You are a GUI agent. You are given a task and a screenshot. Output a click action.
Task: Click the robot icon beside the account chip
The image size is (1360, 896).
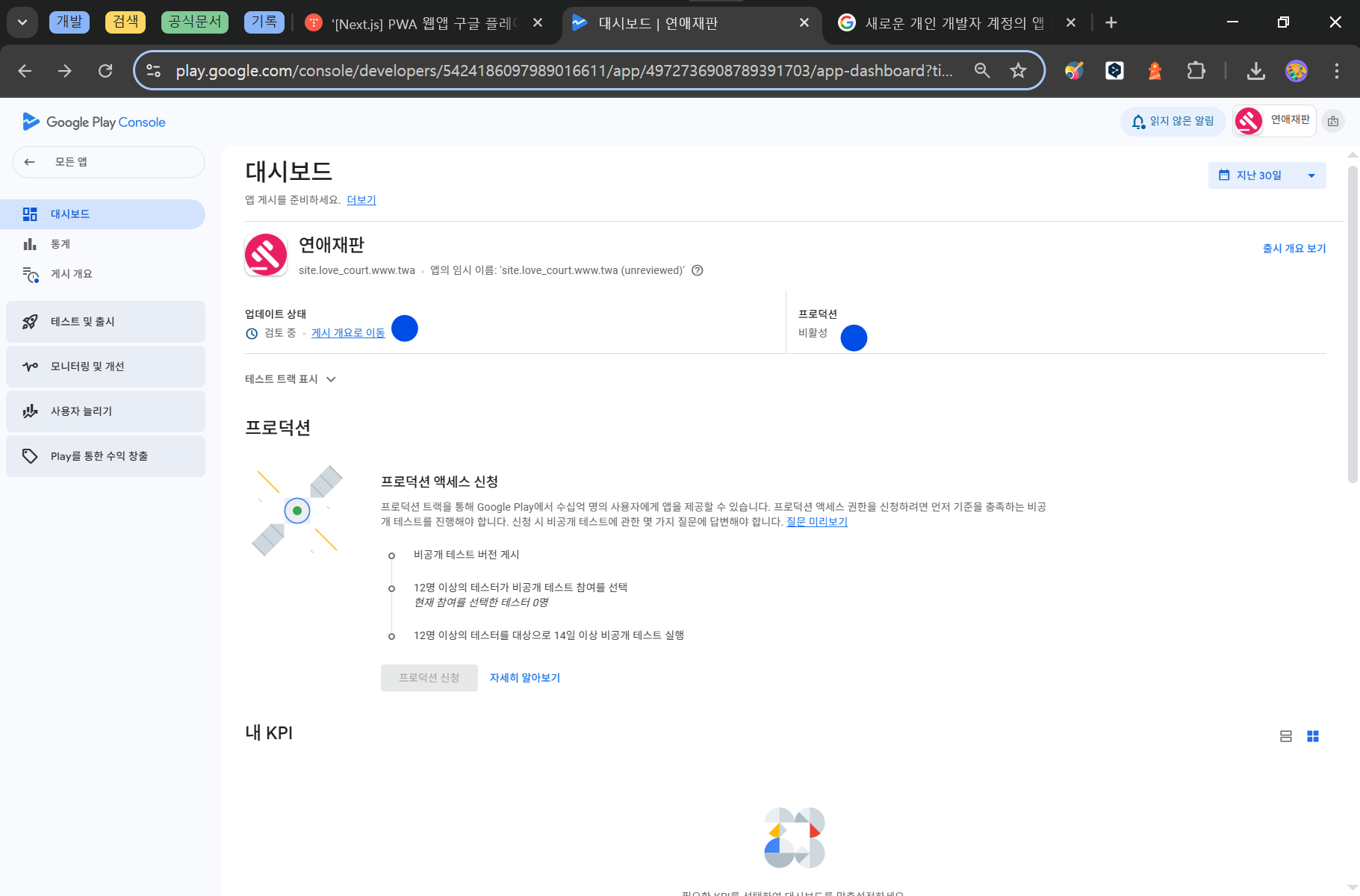tap(1333, 121)
